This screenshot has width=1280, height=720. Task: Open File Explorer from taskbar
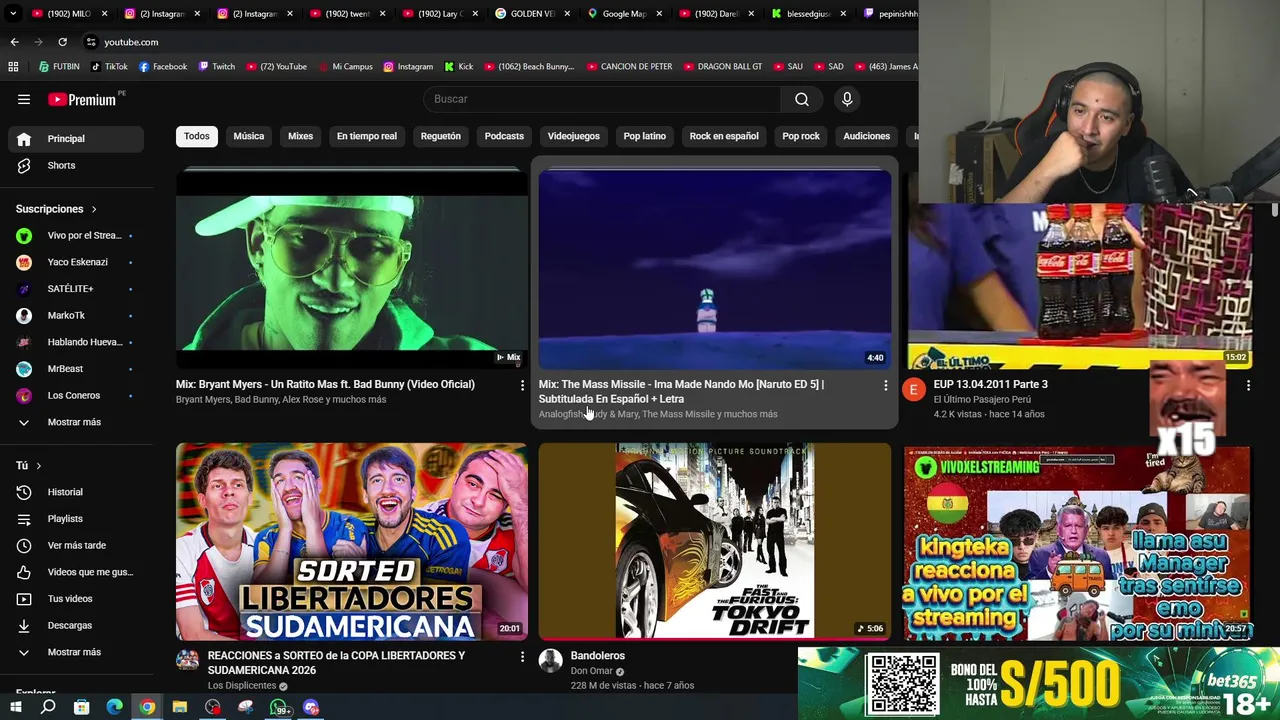point(180,707)
